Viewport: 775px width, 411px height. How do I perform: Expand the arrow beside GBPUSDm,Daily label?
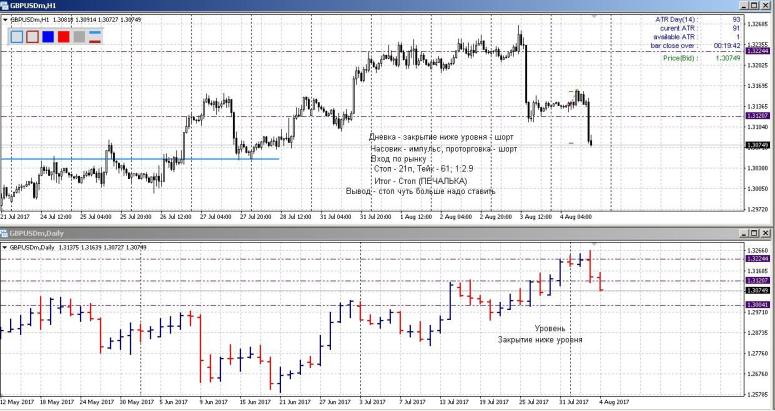click(4, 247)
